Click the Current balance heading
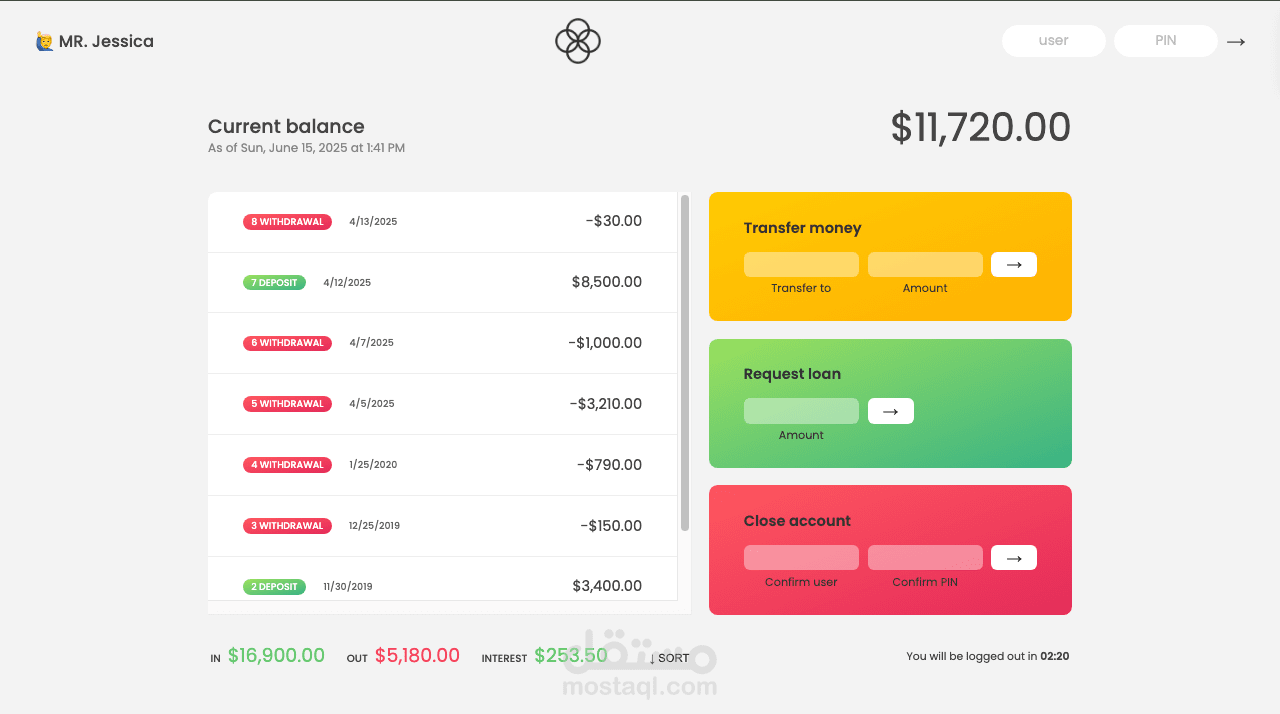This screenshot has width=1280, height=714. [x=286, y=127]
